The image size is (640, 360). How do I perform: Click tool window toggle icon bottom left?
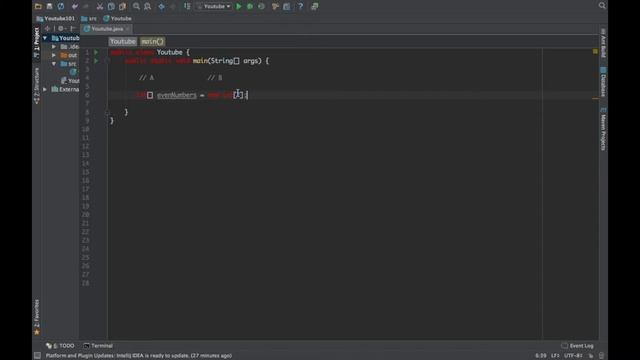37,356
